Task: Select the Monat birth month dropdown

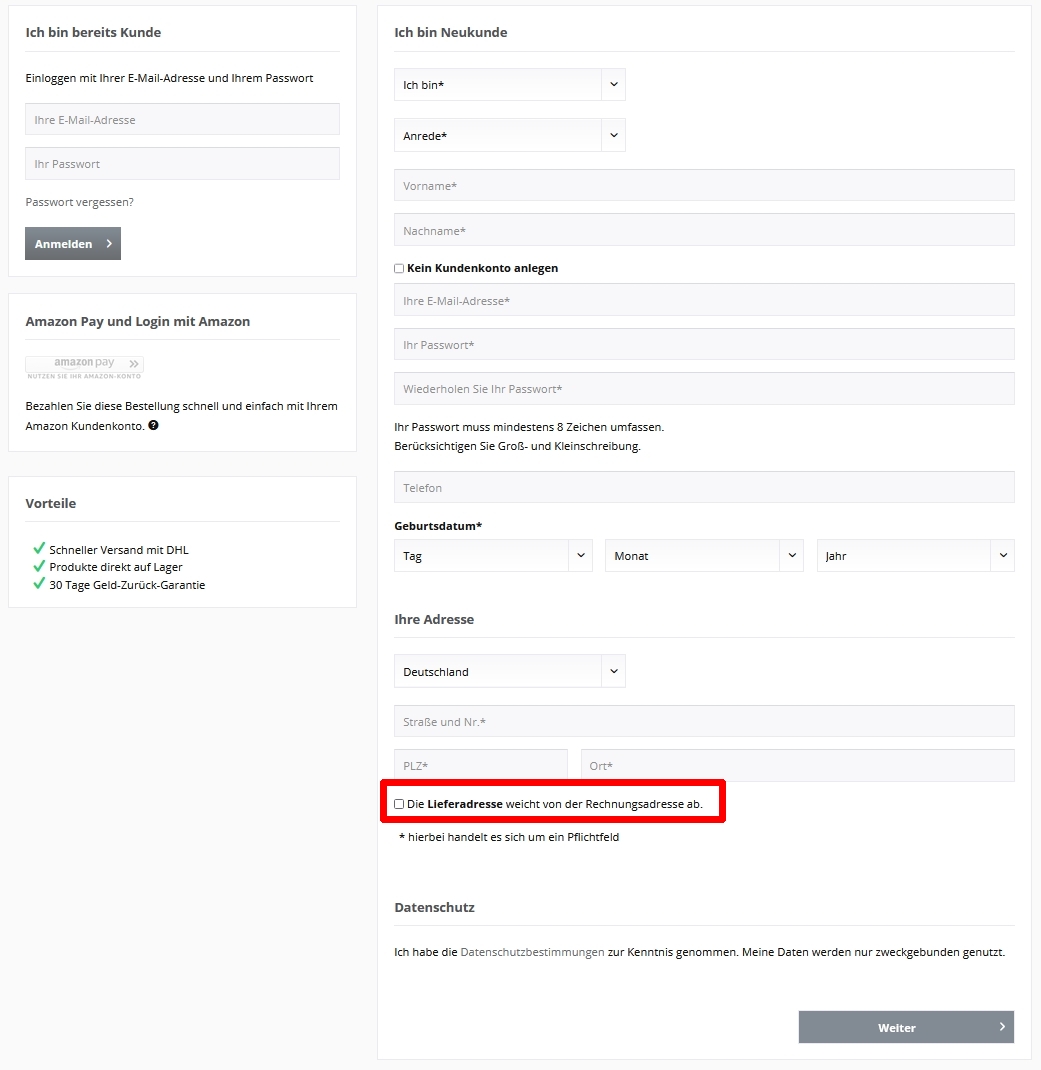Action: click(704, 556)
